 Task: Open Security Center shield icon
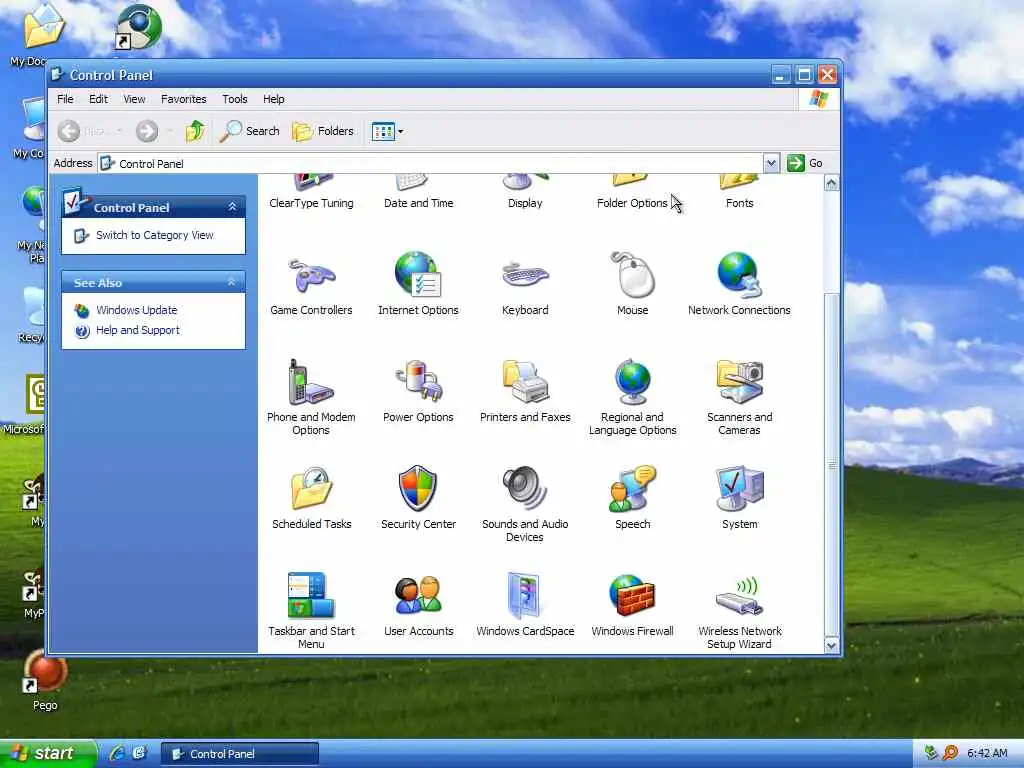[x=418, y=488]
